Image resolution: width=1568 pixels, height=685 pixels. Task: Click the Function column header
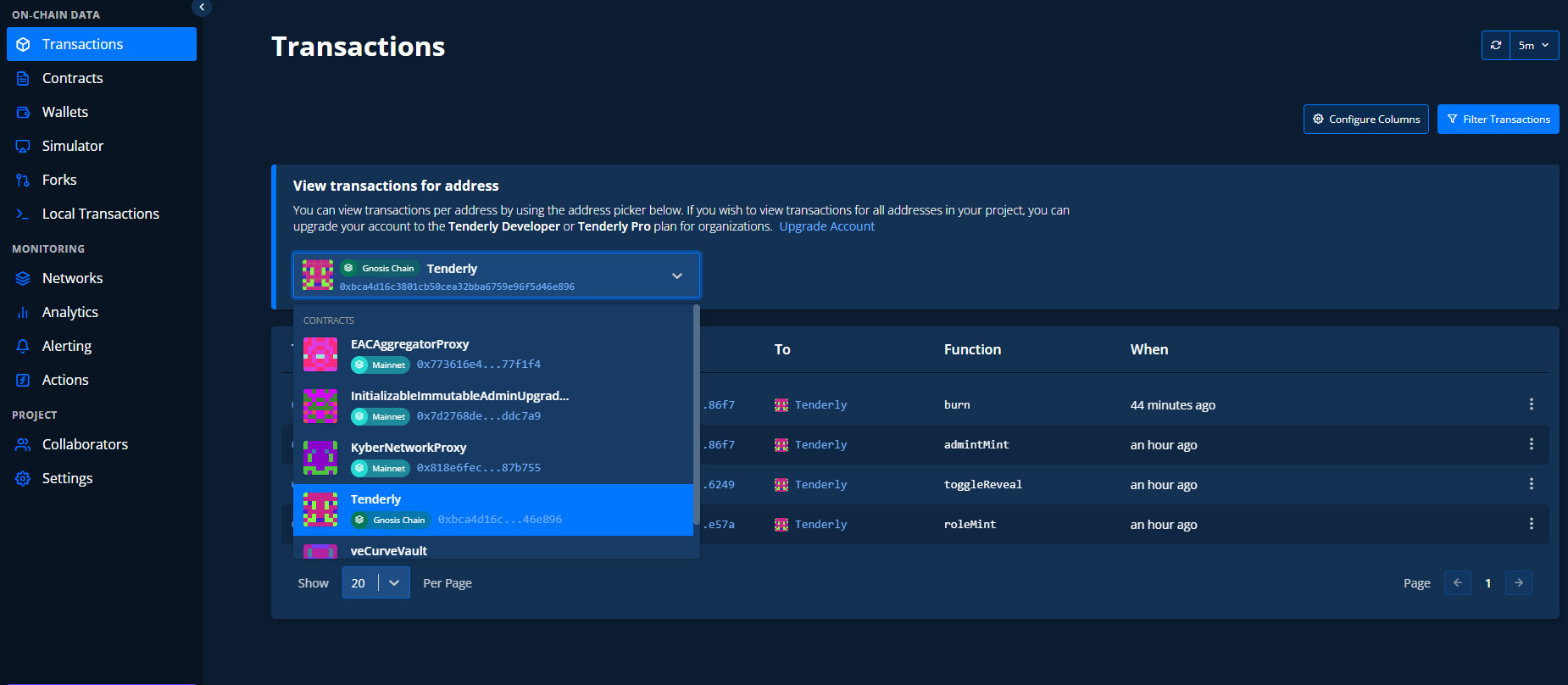(972, 349)
